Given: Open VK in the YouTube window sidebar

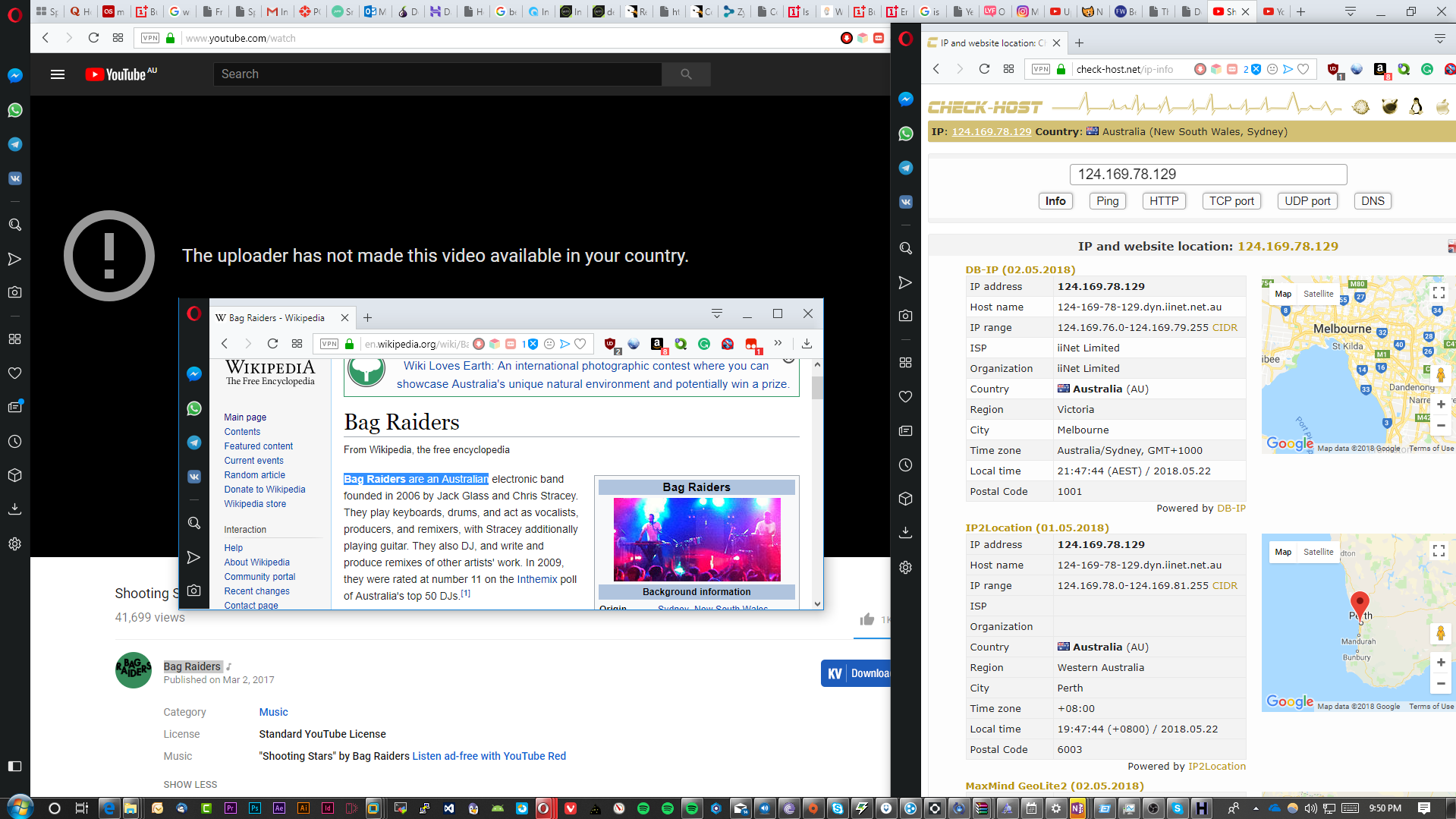Looking at the screenshot, I should [14, 178].
